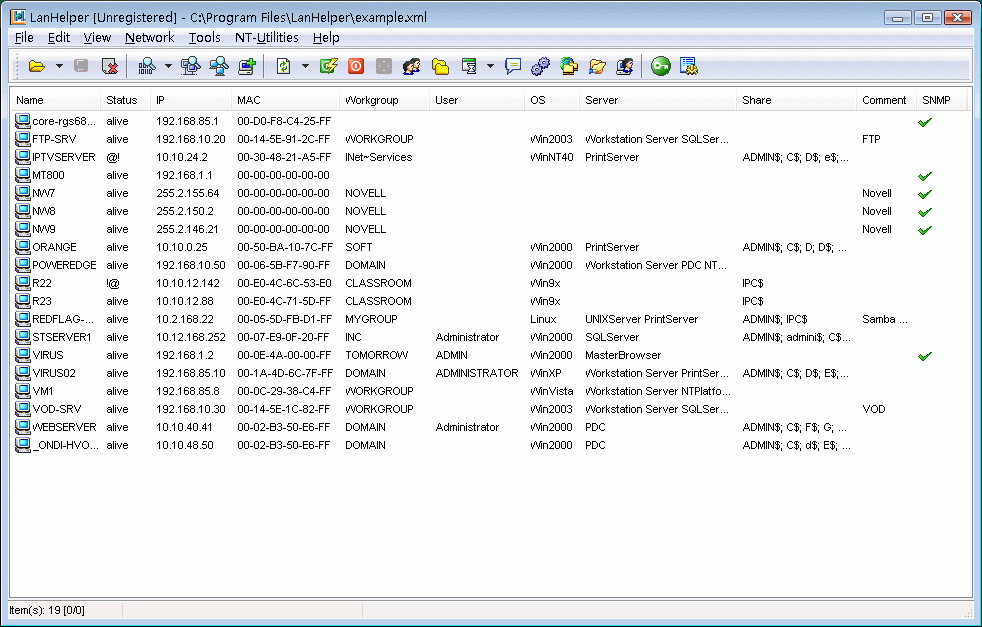Click the red shutdown power icon
982x627 pixels.
point(355,67)
